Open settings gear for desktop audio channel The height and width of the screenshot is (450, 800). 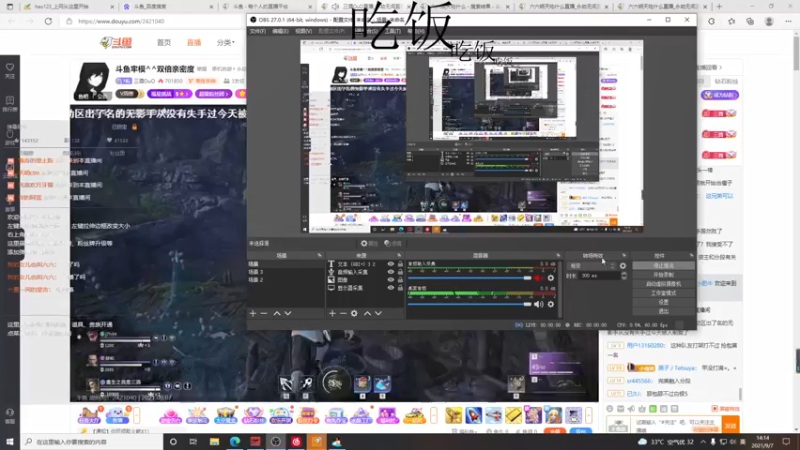click(x=551, y=304)
